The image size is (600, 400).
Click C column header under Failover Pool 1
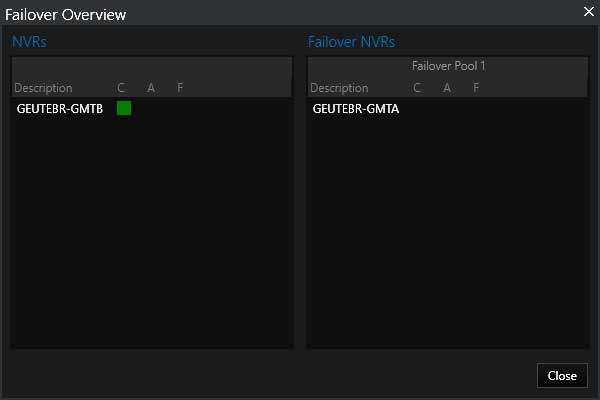(x=417, y=88)
